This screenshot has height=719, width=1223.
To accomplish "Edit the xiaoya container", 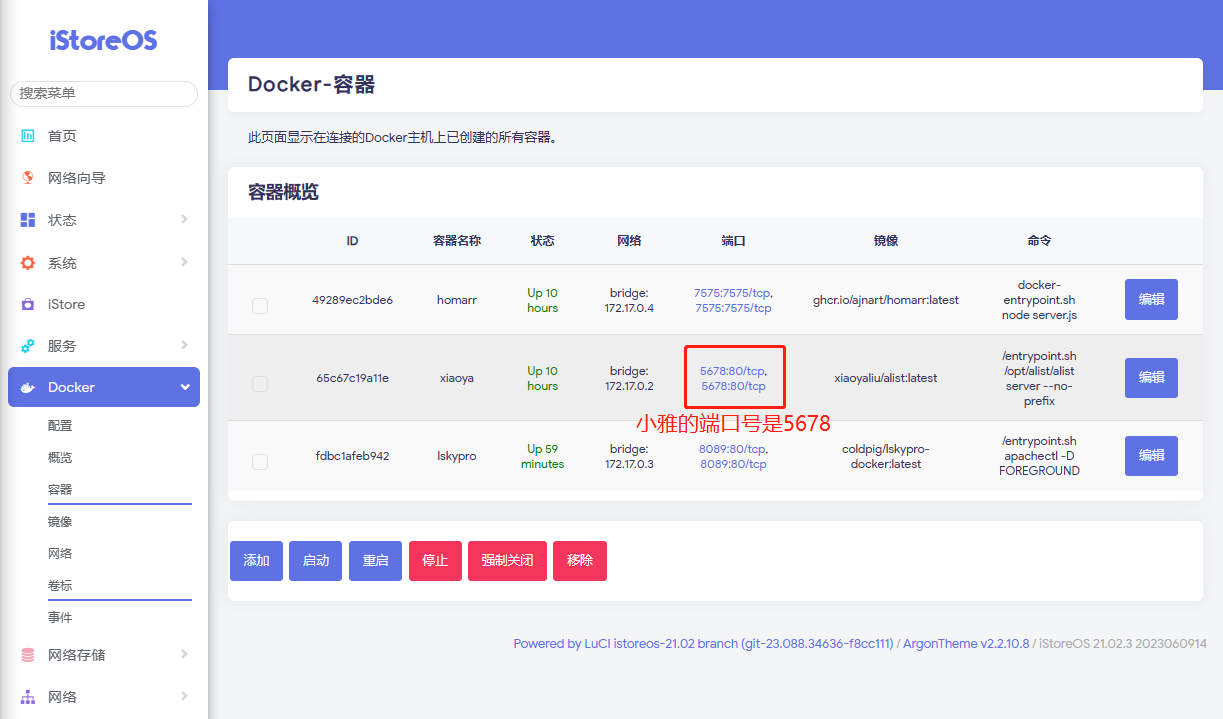I will [1151, 378].
